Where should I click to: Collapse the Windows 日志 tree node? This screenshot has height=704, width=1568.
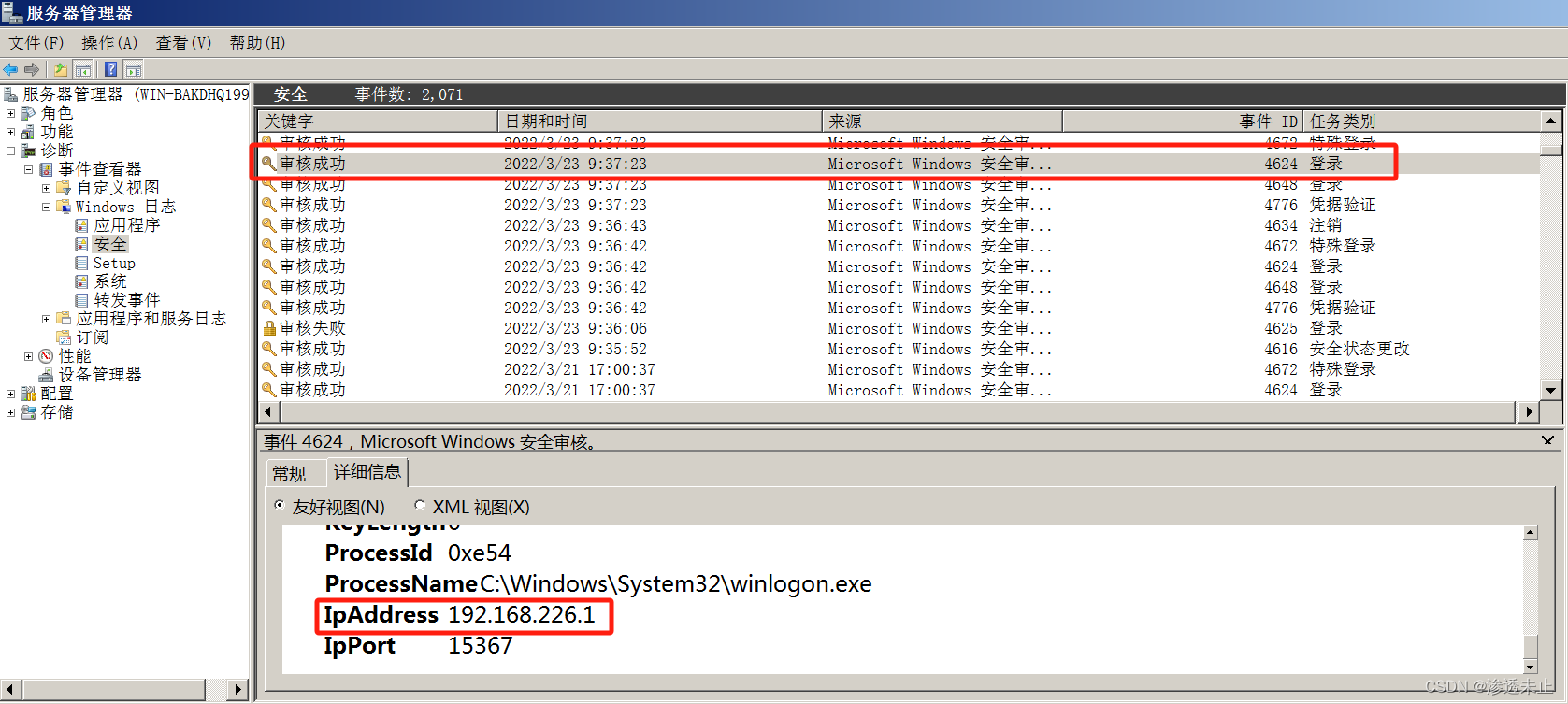[46, 207]
